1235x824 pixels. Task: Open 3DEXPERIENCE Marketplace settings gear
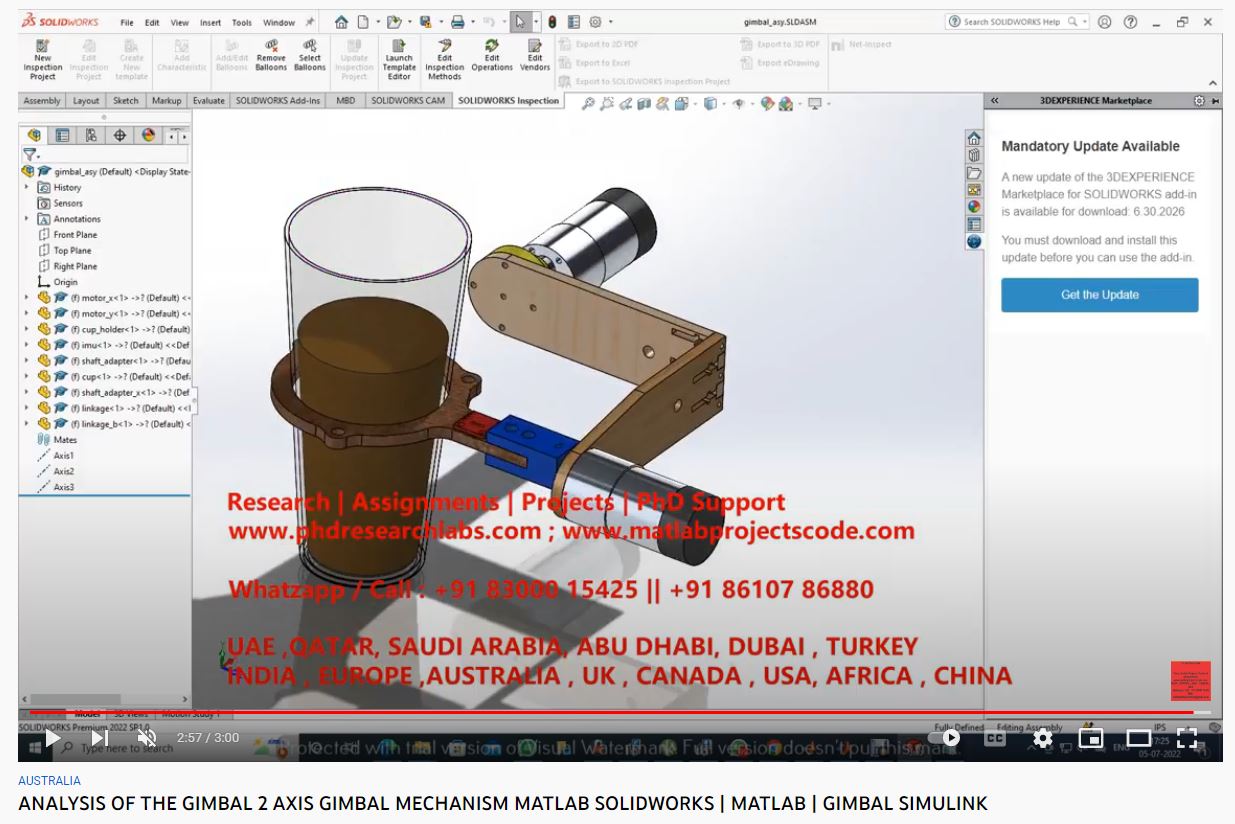(x=1199, y=101)
